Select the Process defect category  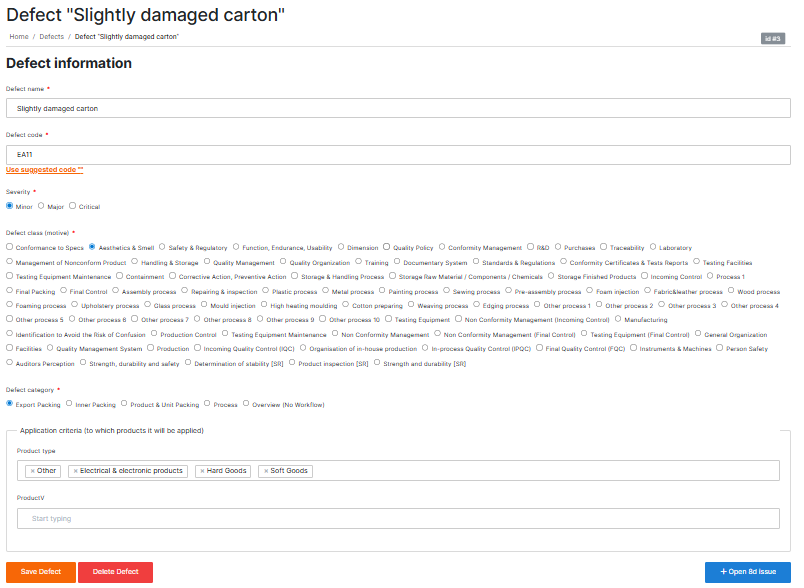207,405
